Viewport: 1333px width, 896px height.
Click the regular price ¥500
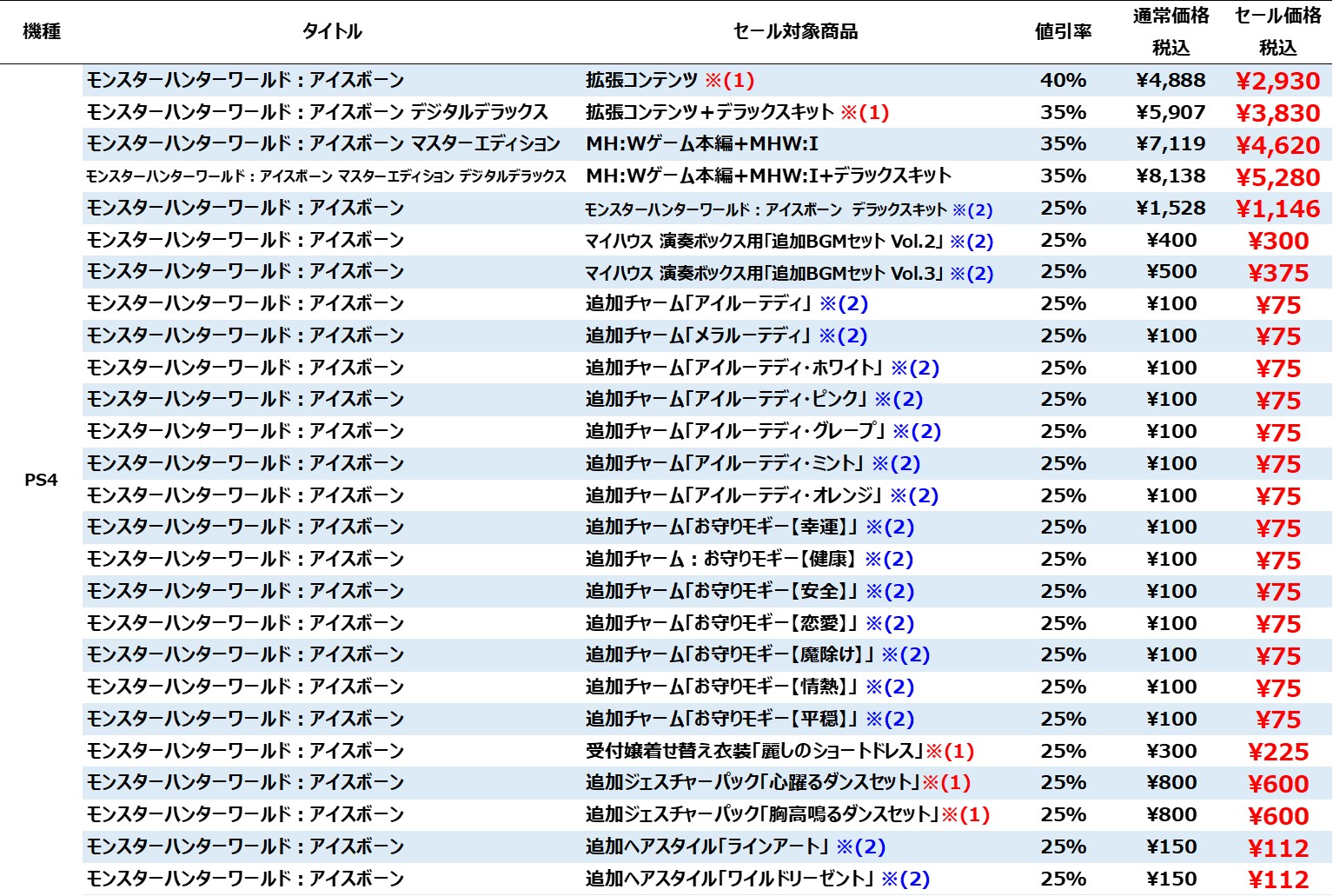(1171, 271)
